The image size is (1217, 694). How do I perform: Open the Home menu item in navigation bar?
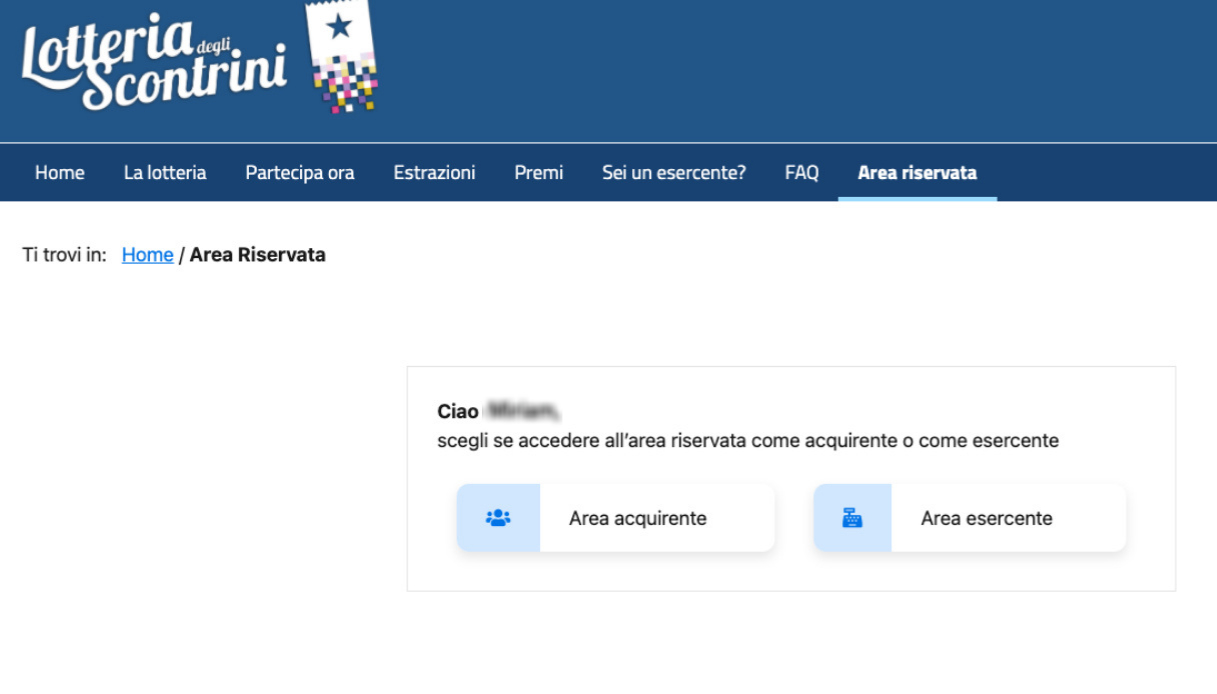(x=59, y=173)
